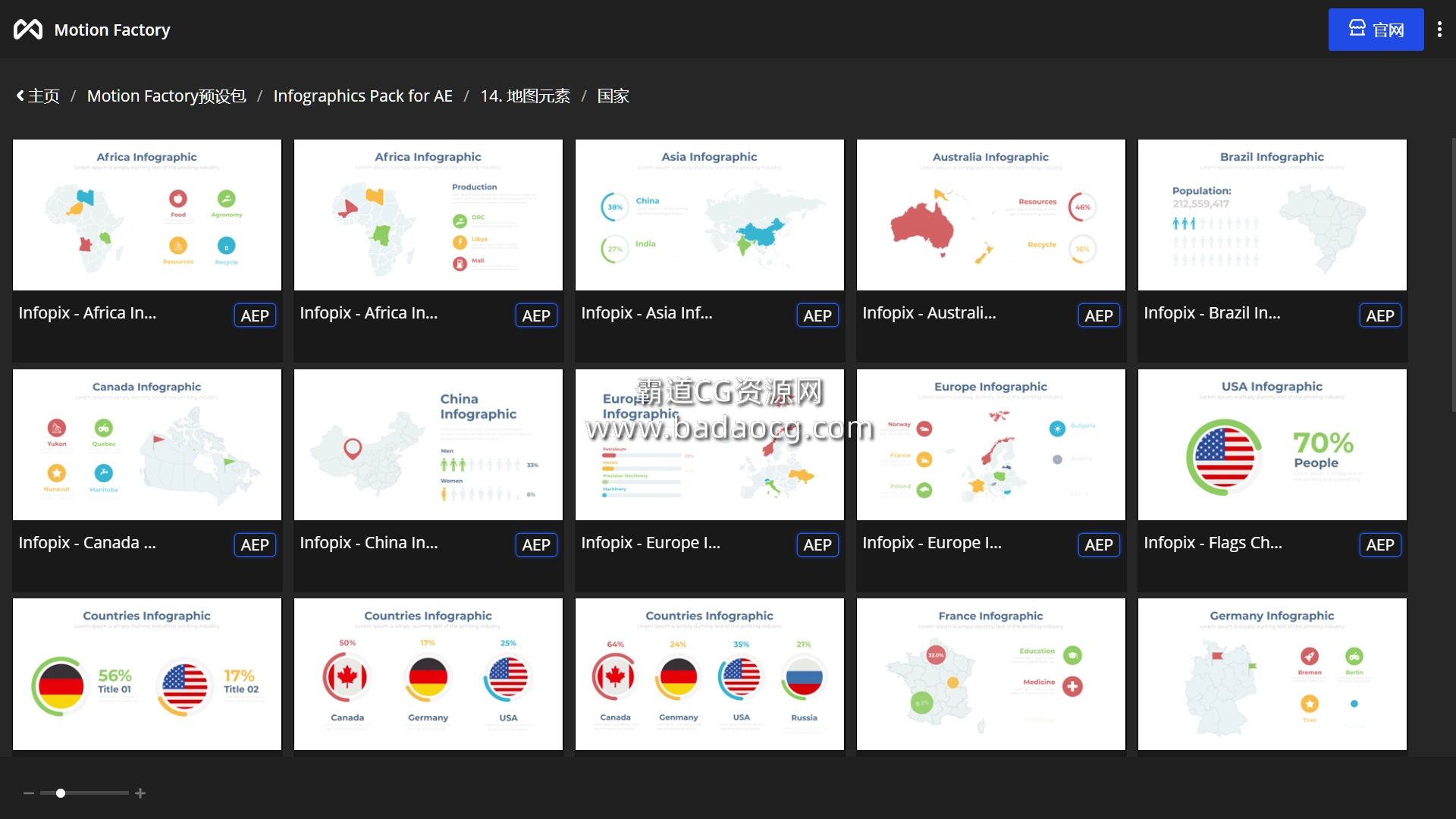Open Europe Infographic thumbnail with Norway label
This screenshot has height=819, width=1456.
(x=991, y=444)
